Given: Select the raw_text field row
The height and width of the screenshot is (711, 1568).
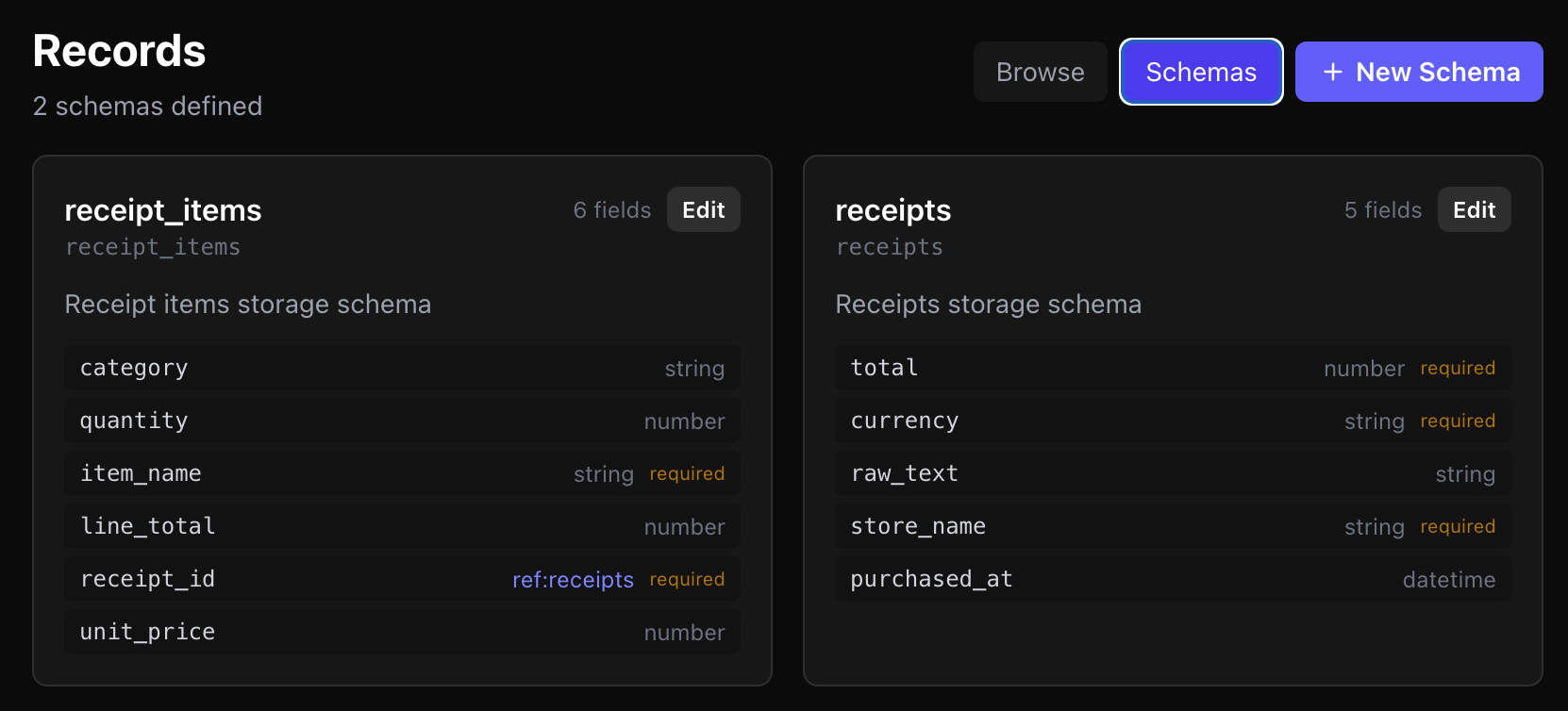Looking at the screenshot, I should 1173,473.
